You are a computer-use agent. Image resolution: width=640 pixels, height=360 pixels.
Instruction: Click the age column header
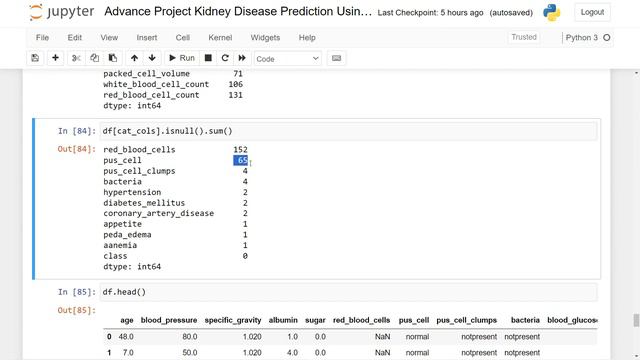(x=127, y=320)
